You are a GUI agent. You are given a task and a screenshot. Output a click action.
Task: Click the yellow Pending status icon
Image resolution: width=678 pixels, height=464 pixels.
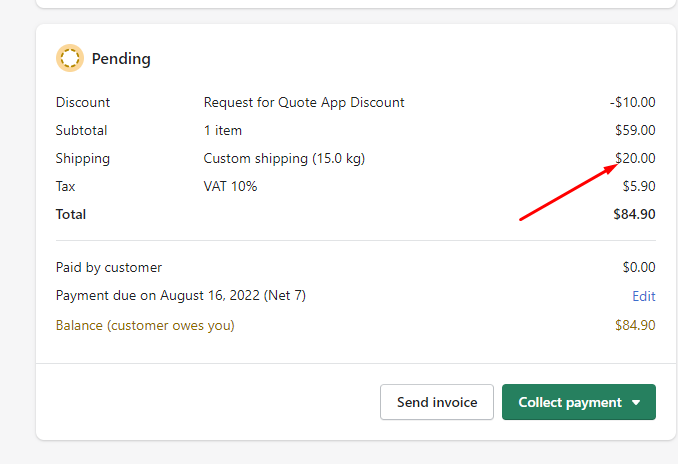click(x=69, y=59)
